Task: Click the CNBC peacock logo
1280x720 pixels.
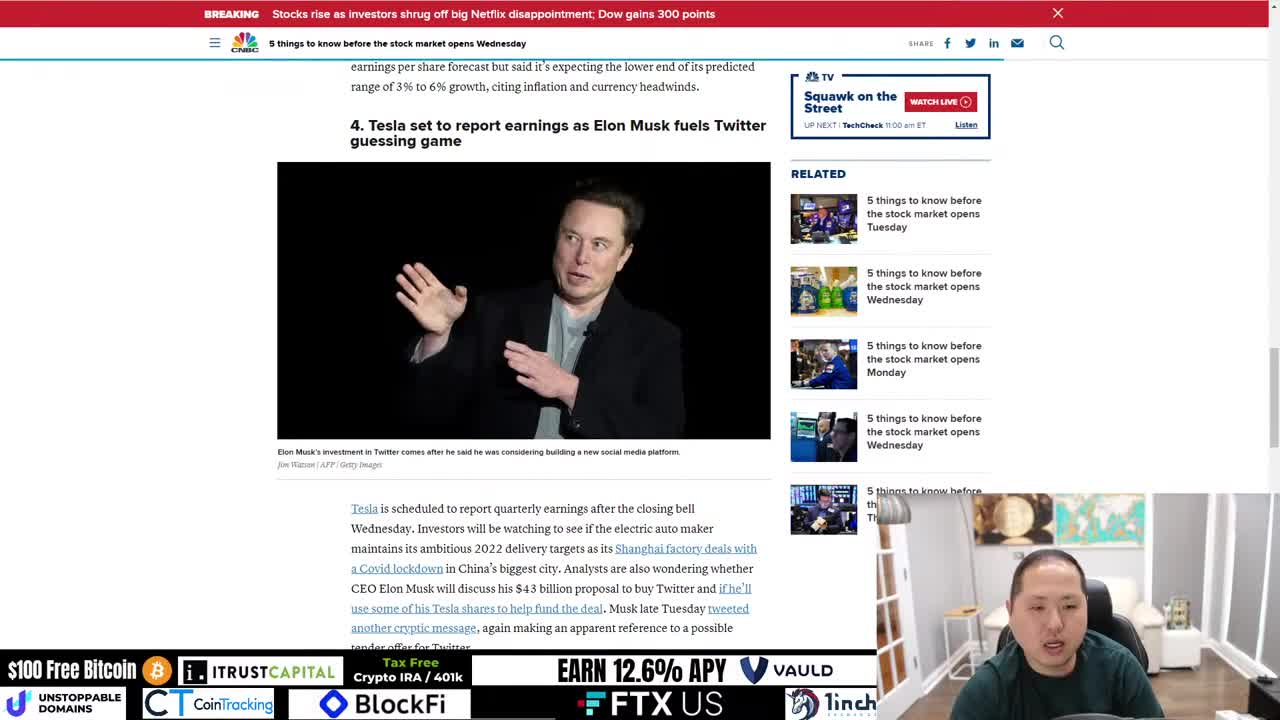Action: [245, 43]
